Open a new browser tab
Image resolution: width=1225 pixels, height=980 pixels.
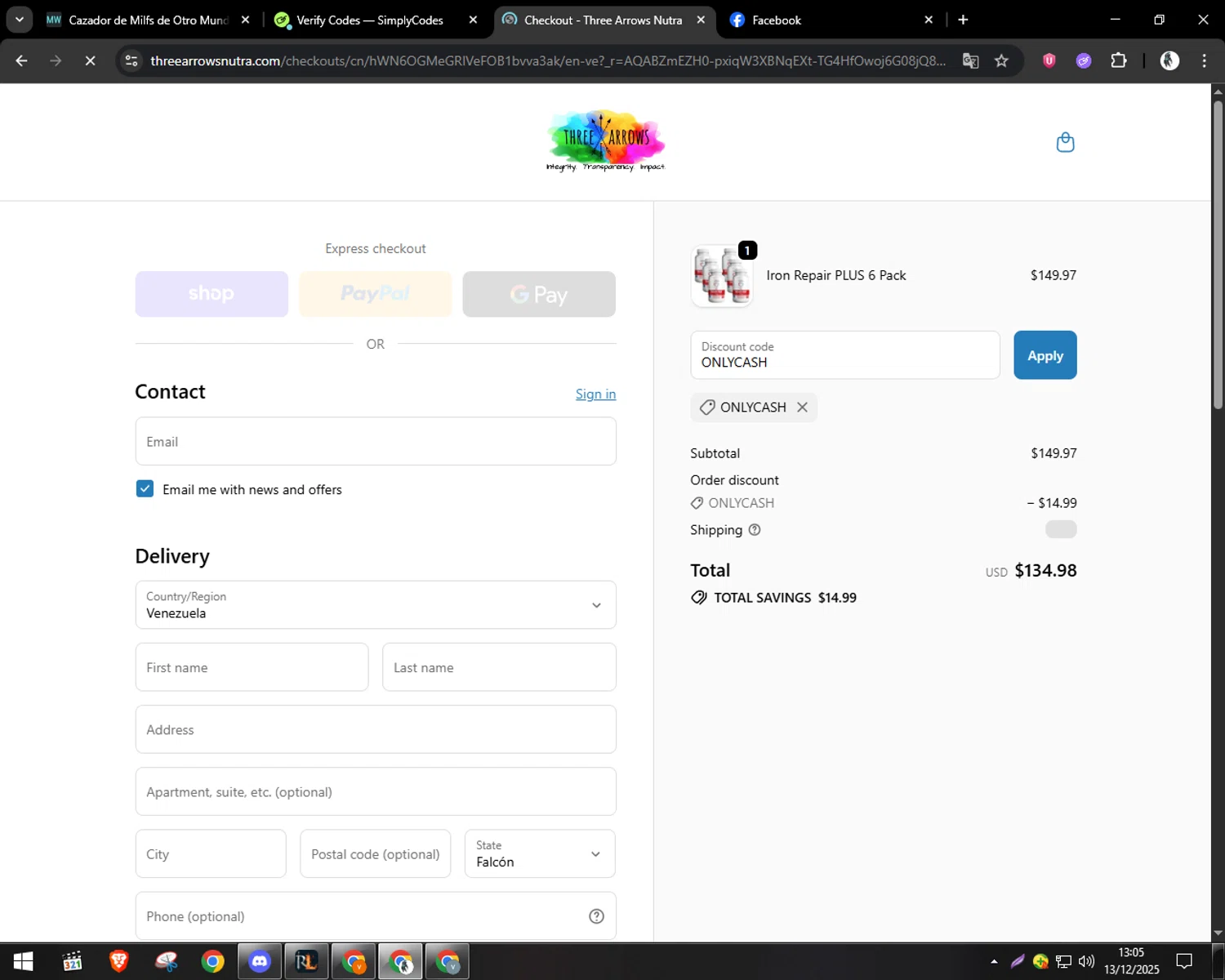(963, 20)
